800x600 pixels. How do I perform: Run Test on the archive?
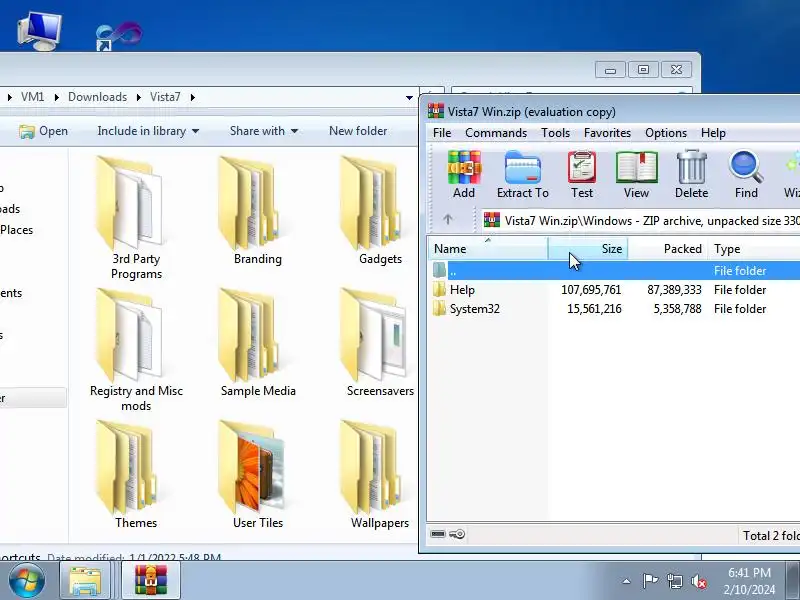582,174
